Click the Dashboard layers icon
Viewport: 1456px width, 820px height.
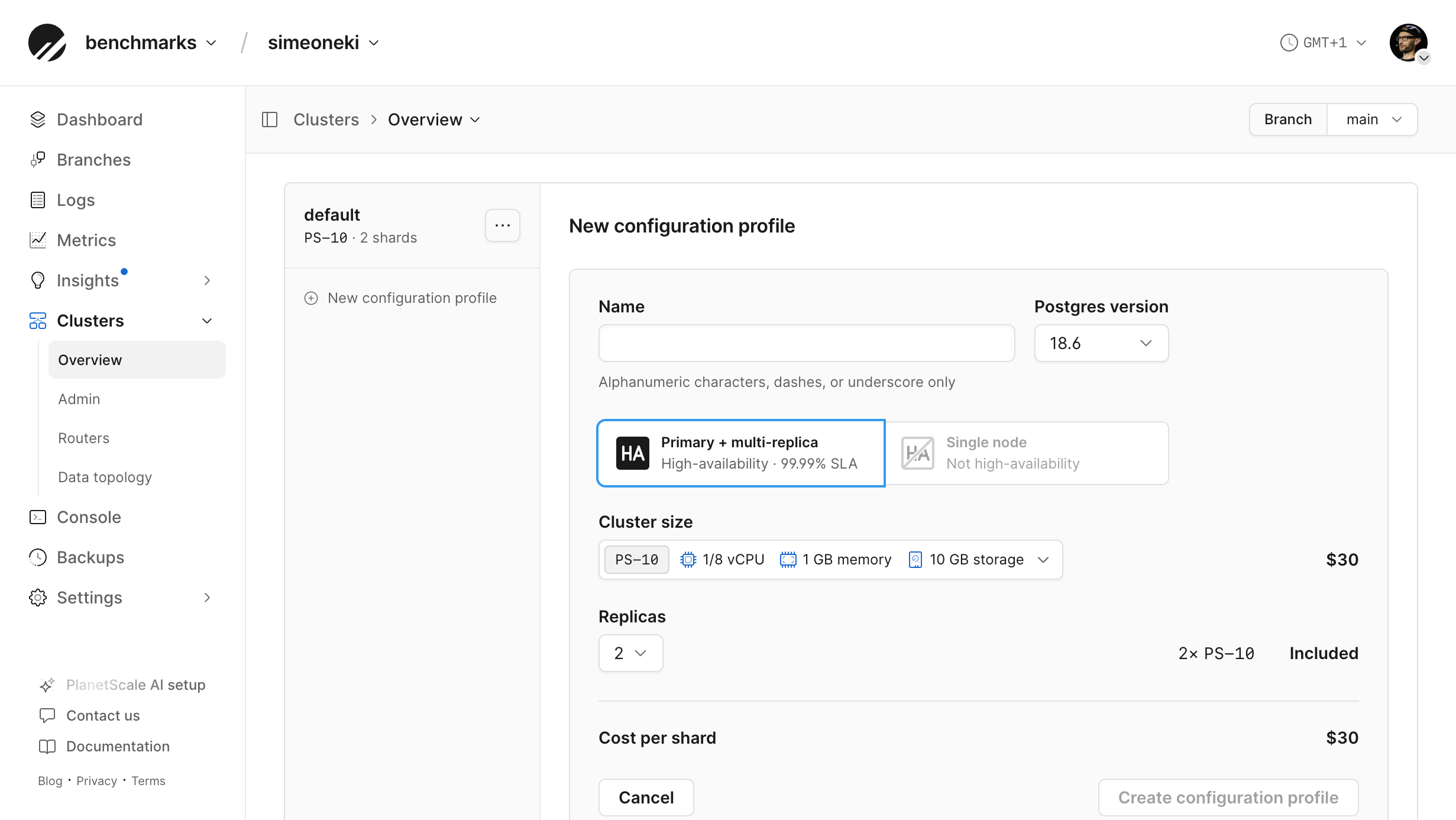[38, 120]
